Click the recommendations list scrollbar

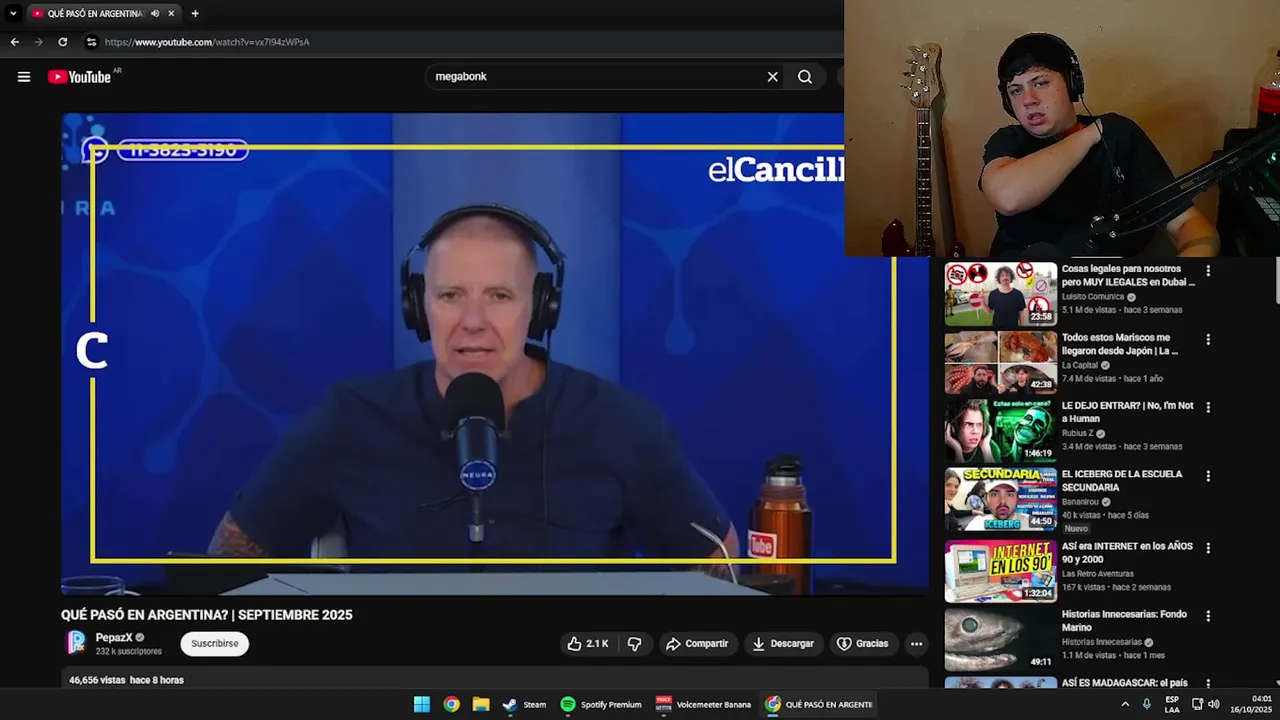coord(1276,280)
